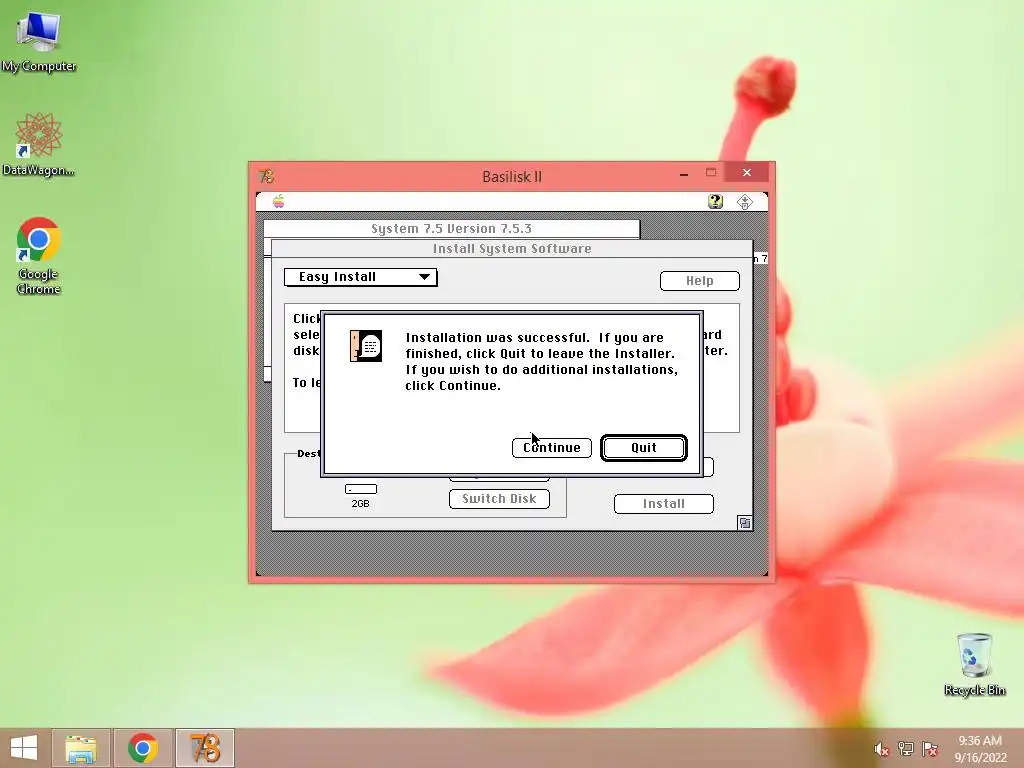Image resolution: width=1024 pixels, height=768 pixels.
Task: Click the Basilisk II taskbar button
Action: (x=205, y=748)
